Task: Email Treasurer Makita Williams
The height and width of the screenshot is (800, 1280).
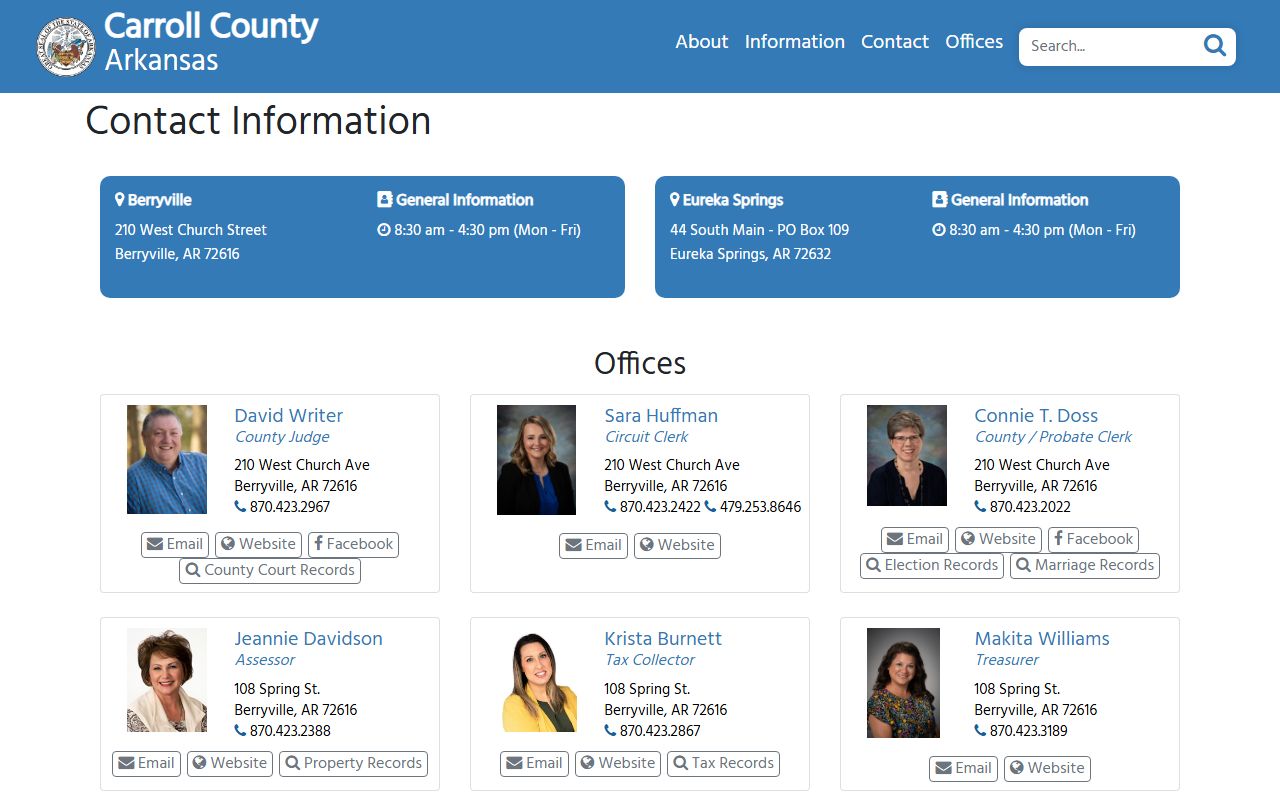Action: coord(963,769)
